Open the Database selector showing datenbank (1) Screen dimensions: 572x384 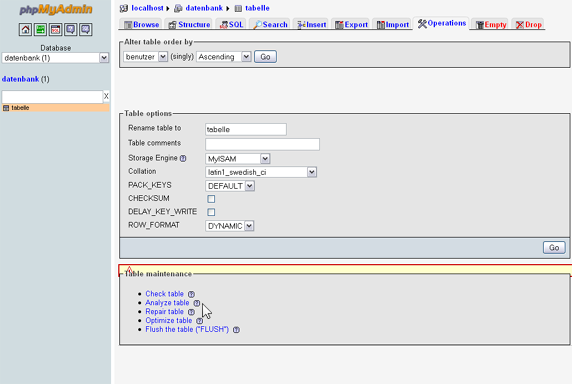click(55, 58)
